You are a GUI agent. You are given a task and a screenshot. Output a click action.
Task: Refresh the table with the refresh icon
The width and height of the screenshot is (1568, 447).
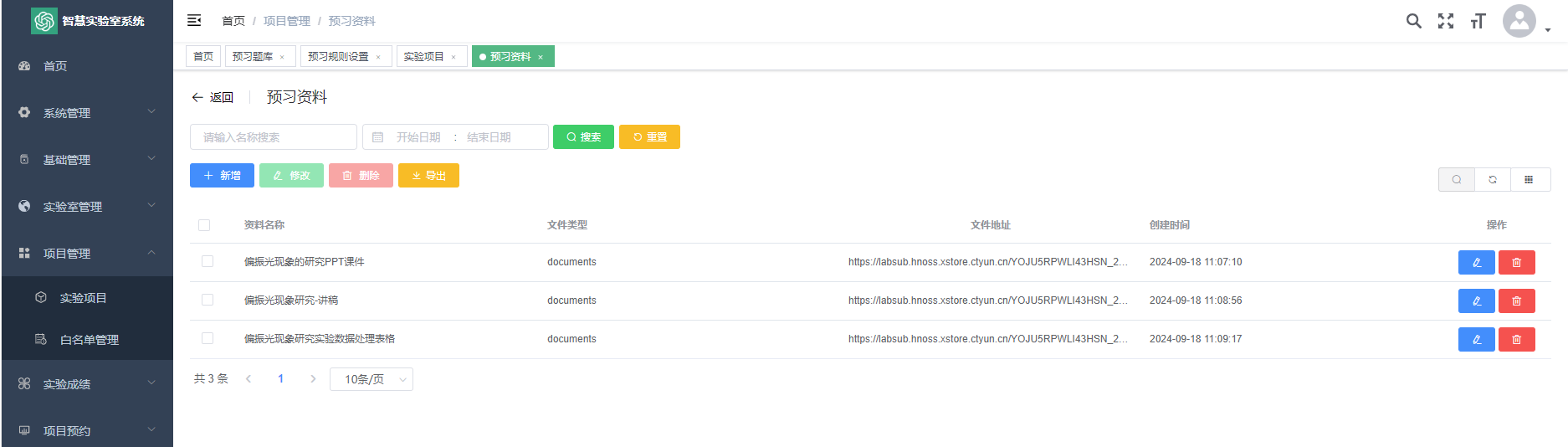tap(1493, 180)
